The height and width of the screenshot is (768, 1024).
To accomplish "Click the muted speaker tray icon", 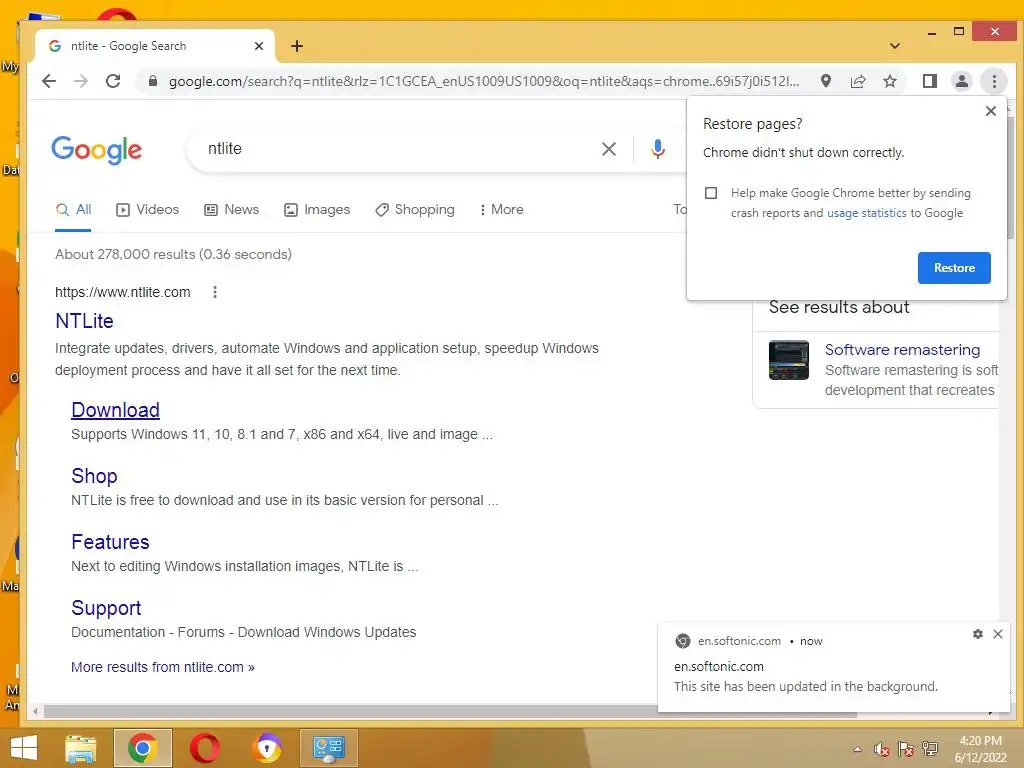I will [x=882, y=749].
